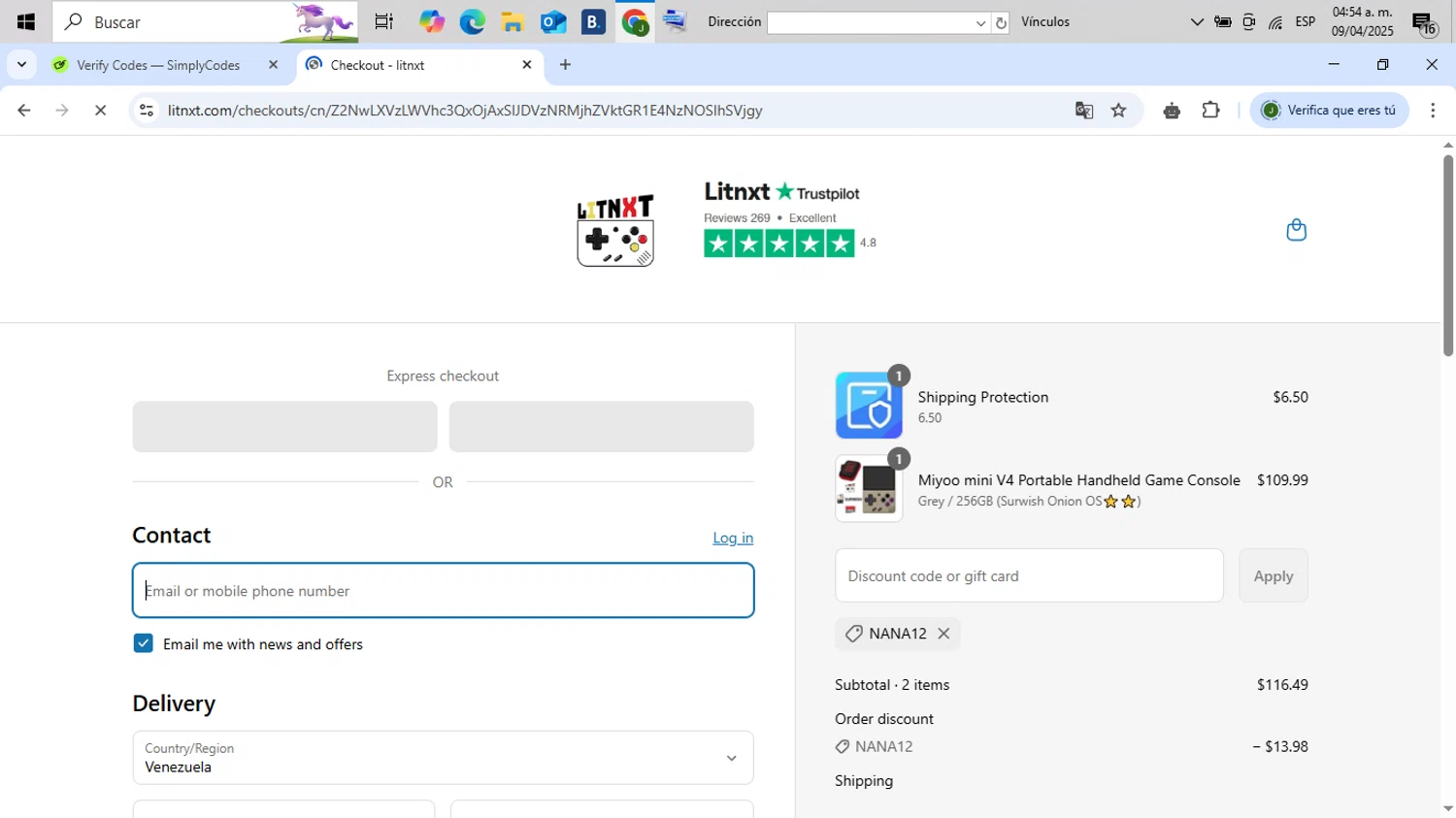Open Microsoft Edge from the taskbar

tap(473, 21)
